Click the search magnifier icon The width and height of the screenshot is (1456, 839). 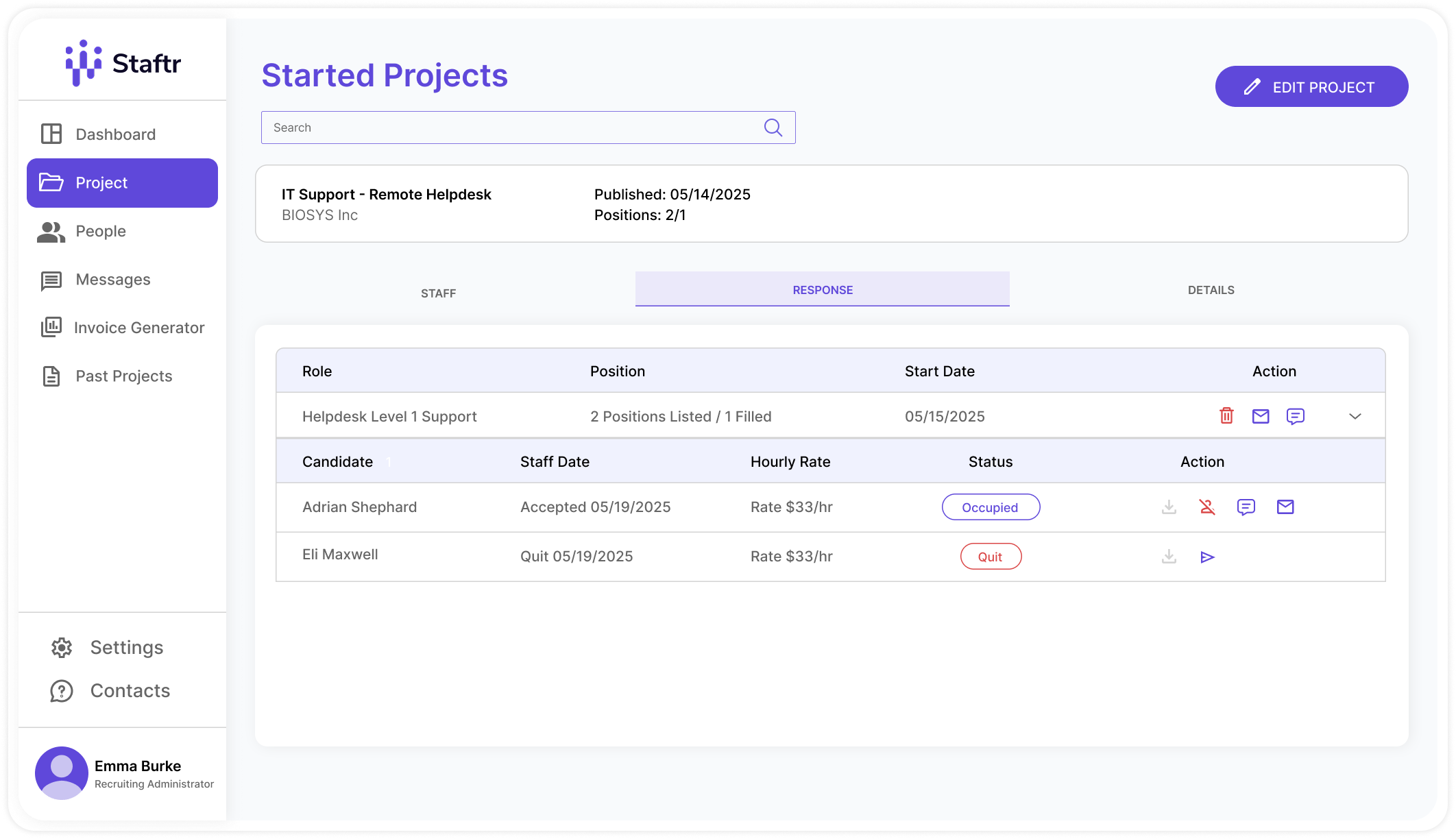[773, 127]
